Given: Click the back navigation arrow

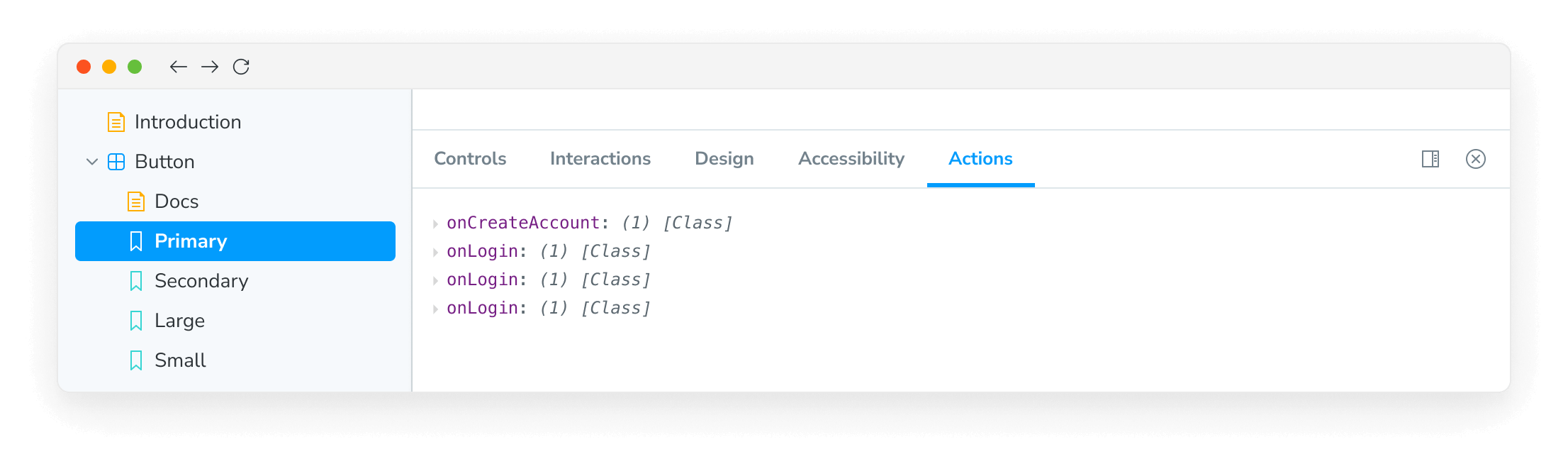Looking at the screenshot, I should (x=178, y=66).
